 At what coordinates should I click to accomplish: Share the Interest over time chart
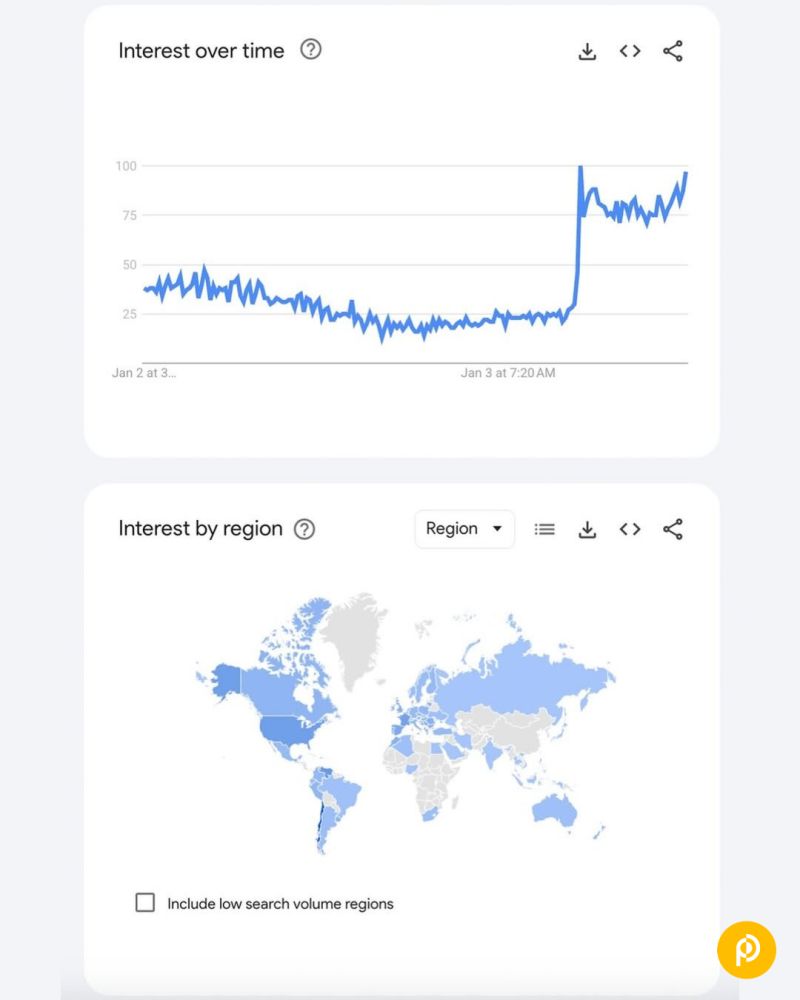[x=673, y=51]
